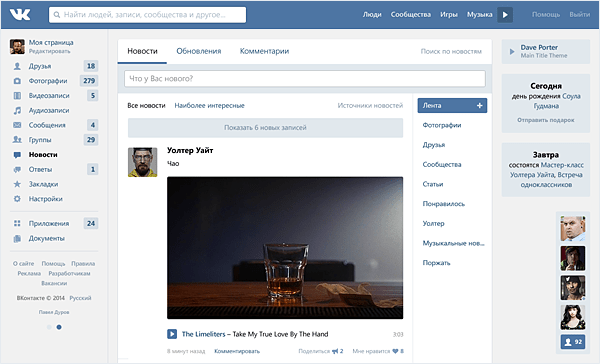Click the Videos film icon in sidebar
This screenshot has height=364, width=600.
pos(17,96)
